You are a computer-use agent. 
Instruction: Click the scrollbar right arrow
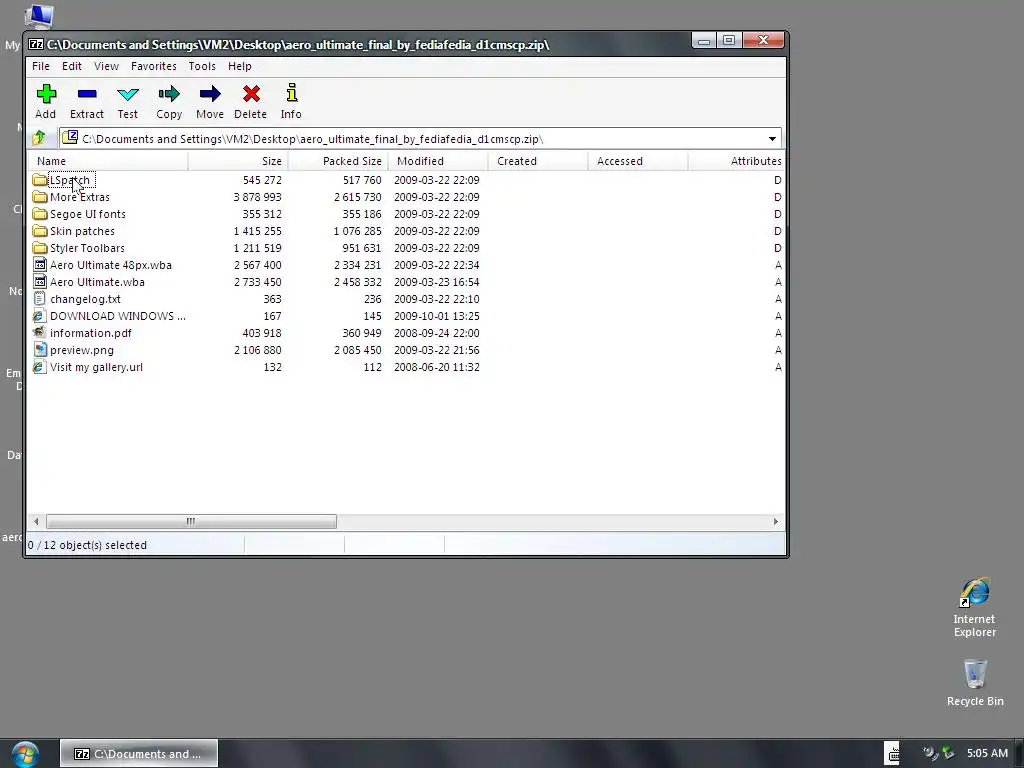pos(775,521)
